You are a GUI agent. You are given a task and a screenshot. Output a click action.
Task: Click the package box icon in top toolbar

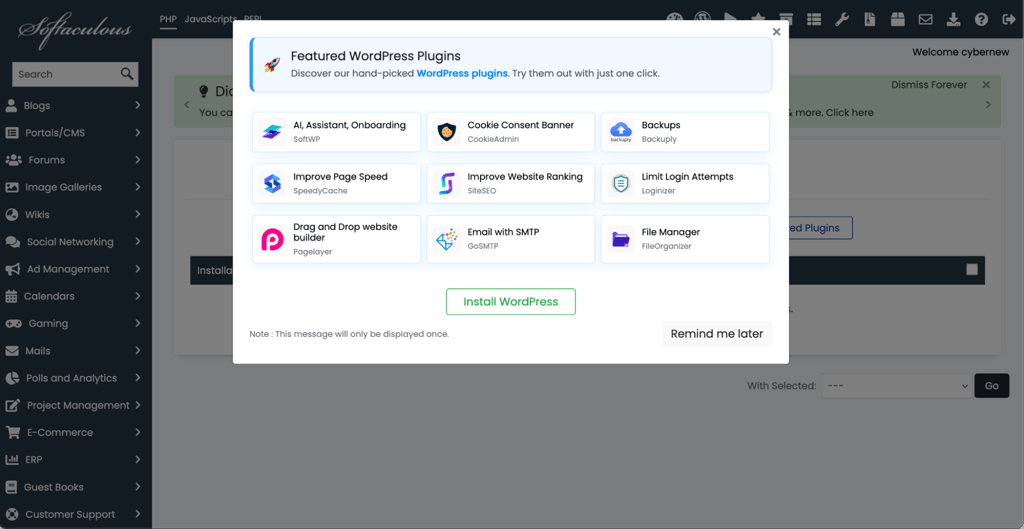tap(897, 20)
